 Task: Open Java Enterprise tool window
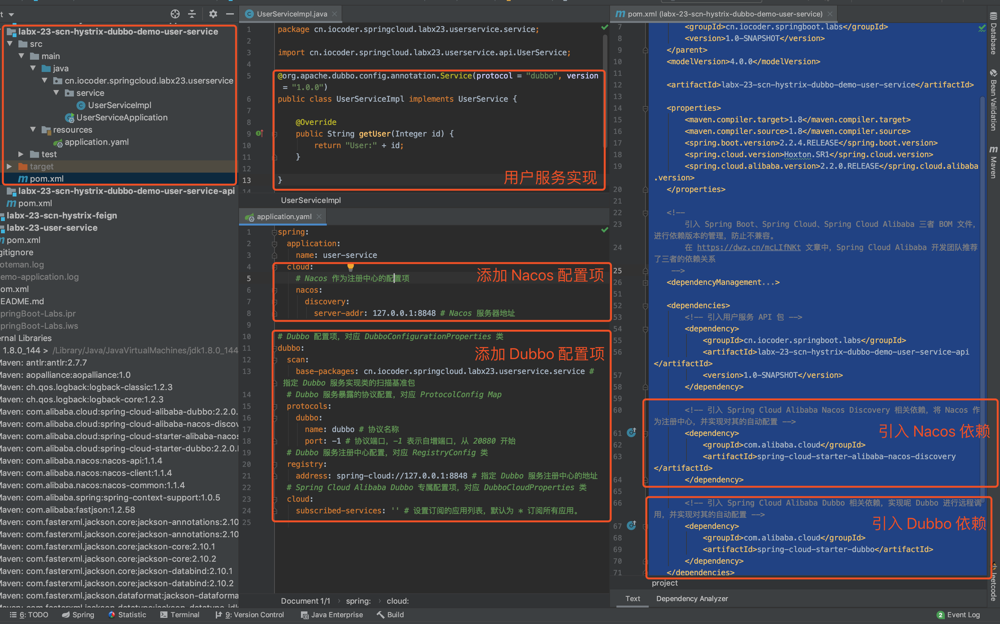coord(332,615)
